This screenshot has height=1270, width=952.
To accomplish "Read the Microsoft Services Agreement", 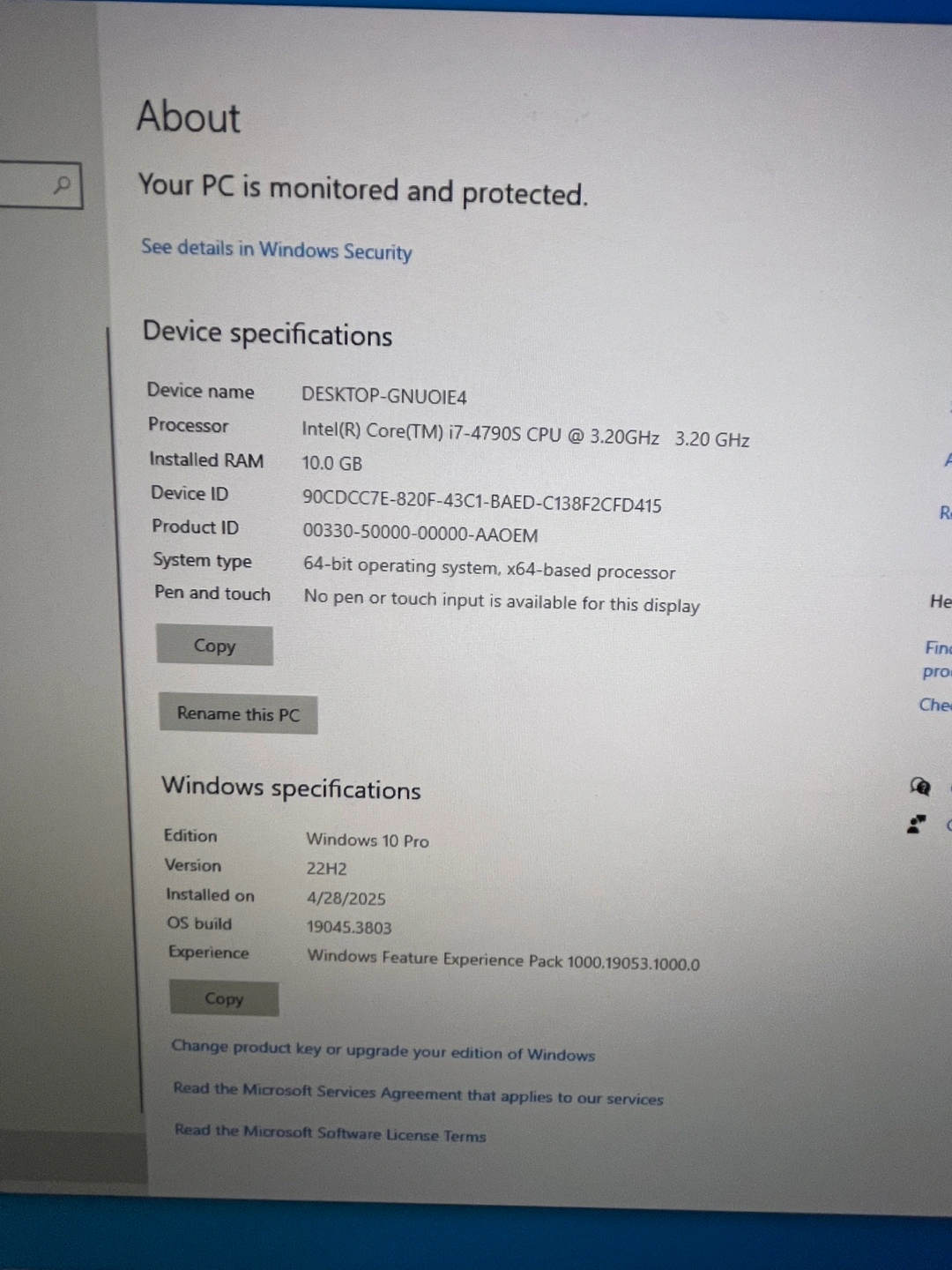I will pyautogui.click(x=419, y=1094).
